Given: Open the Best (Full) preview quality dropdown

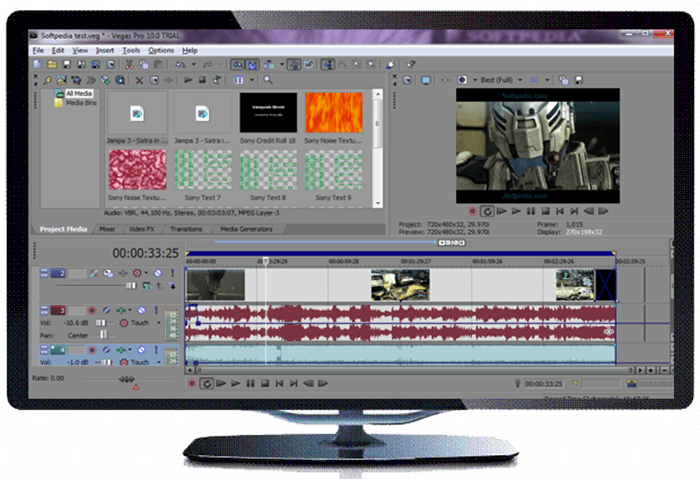Looking at the screenshot, I should click(x=520, y=80).
